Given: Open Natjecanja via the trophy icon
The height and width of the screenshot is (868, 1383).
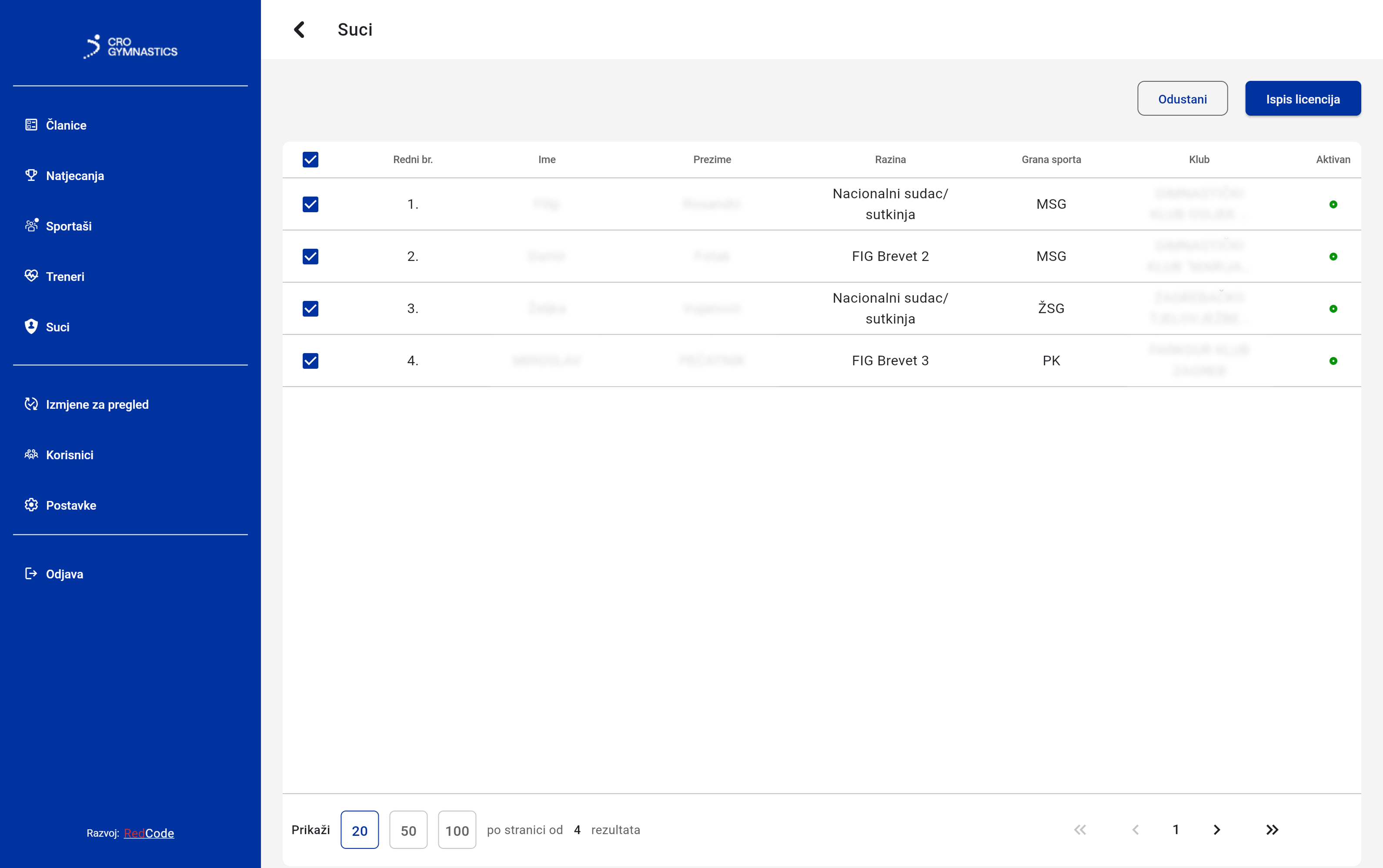Looking at the screenshot, I should tap(31, 175).
